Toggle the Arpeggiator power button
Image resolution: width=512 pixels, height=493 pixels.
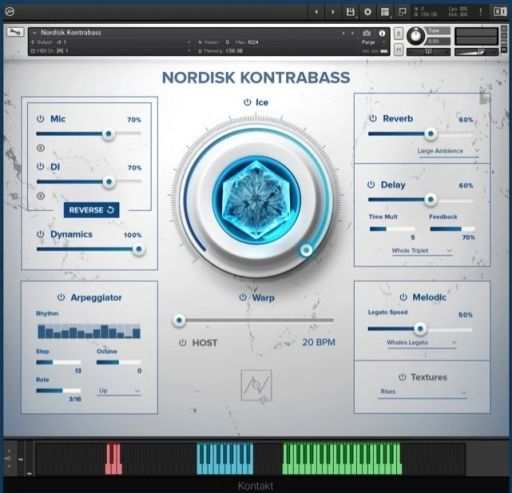(61, 297)
